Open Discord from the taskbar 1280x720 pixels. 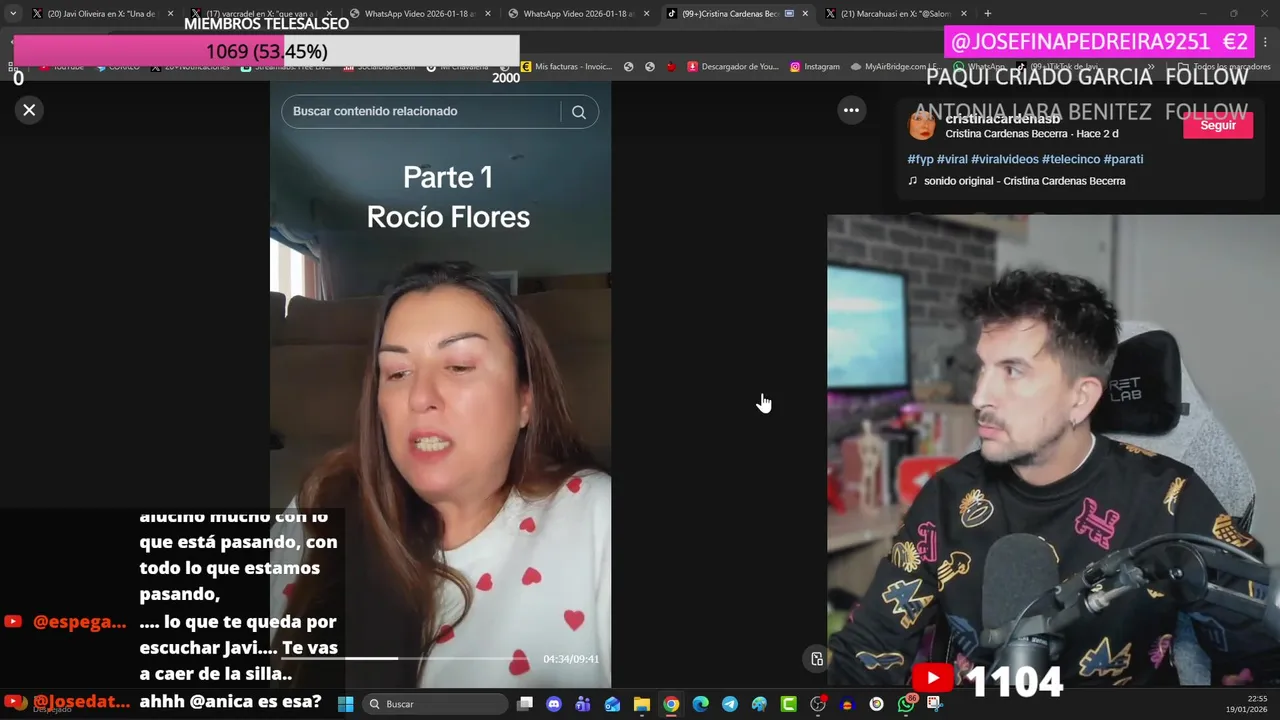pyautogui.click(x=554, y=704)
